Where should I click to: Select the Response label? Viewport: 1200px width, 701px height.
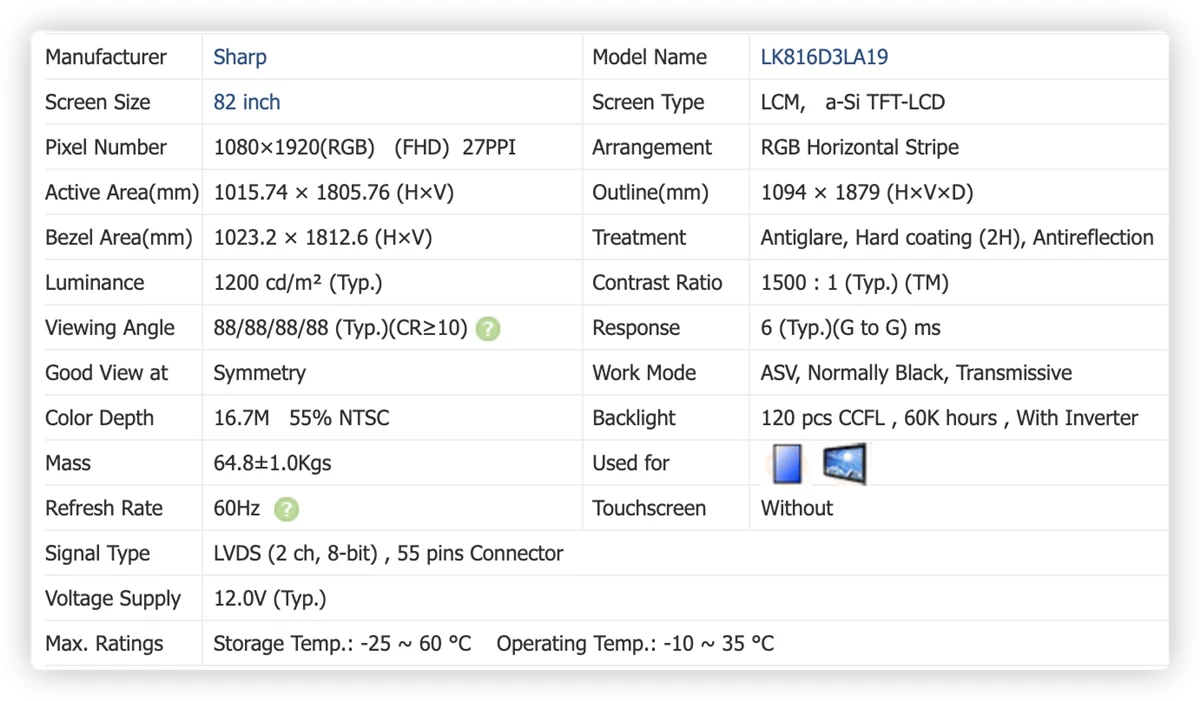636,328
